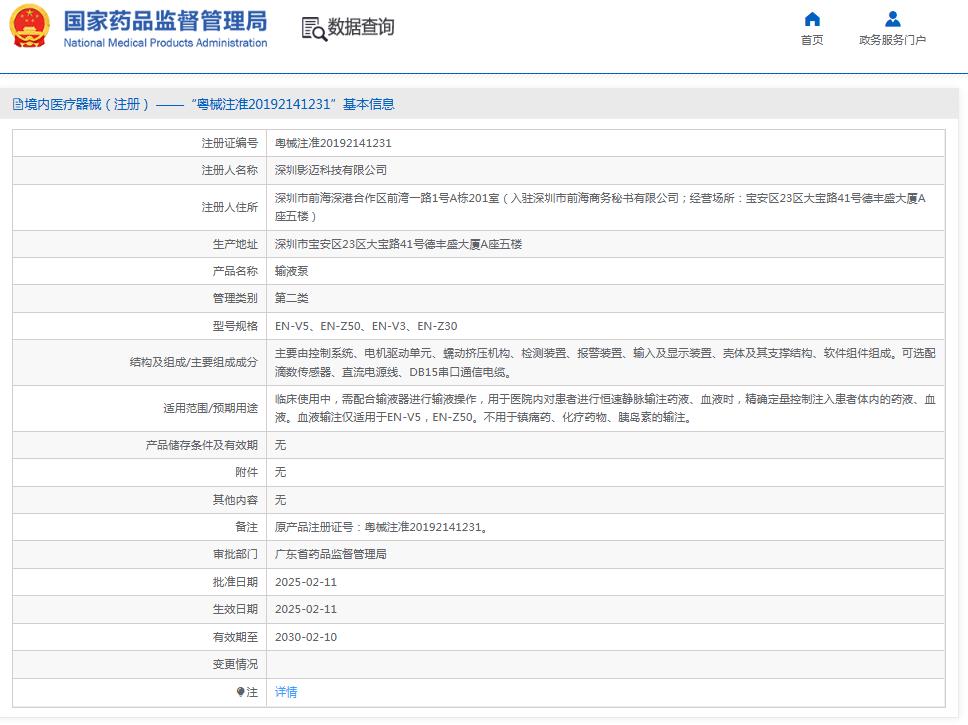Click the blue home icon

coord(812,19)
